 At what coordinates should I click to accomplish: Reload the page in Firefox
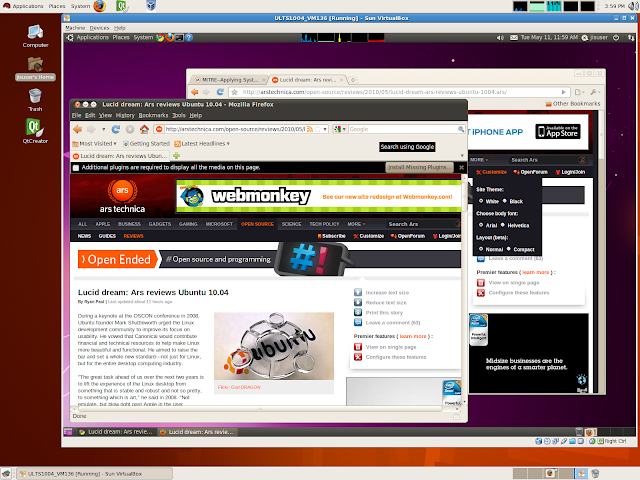point(116,129)
